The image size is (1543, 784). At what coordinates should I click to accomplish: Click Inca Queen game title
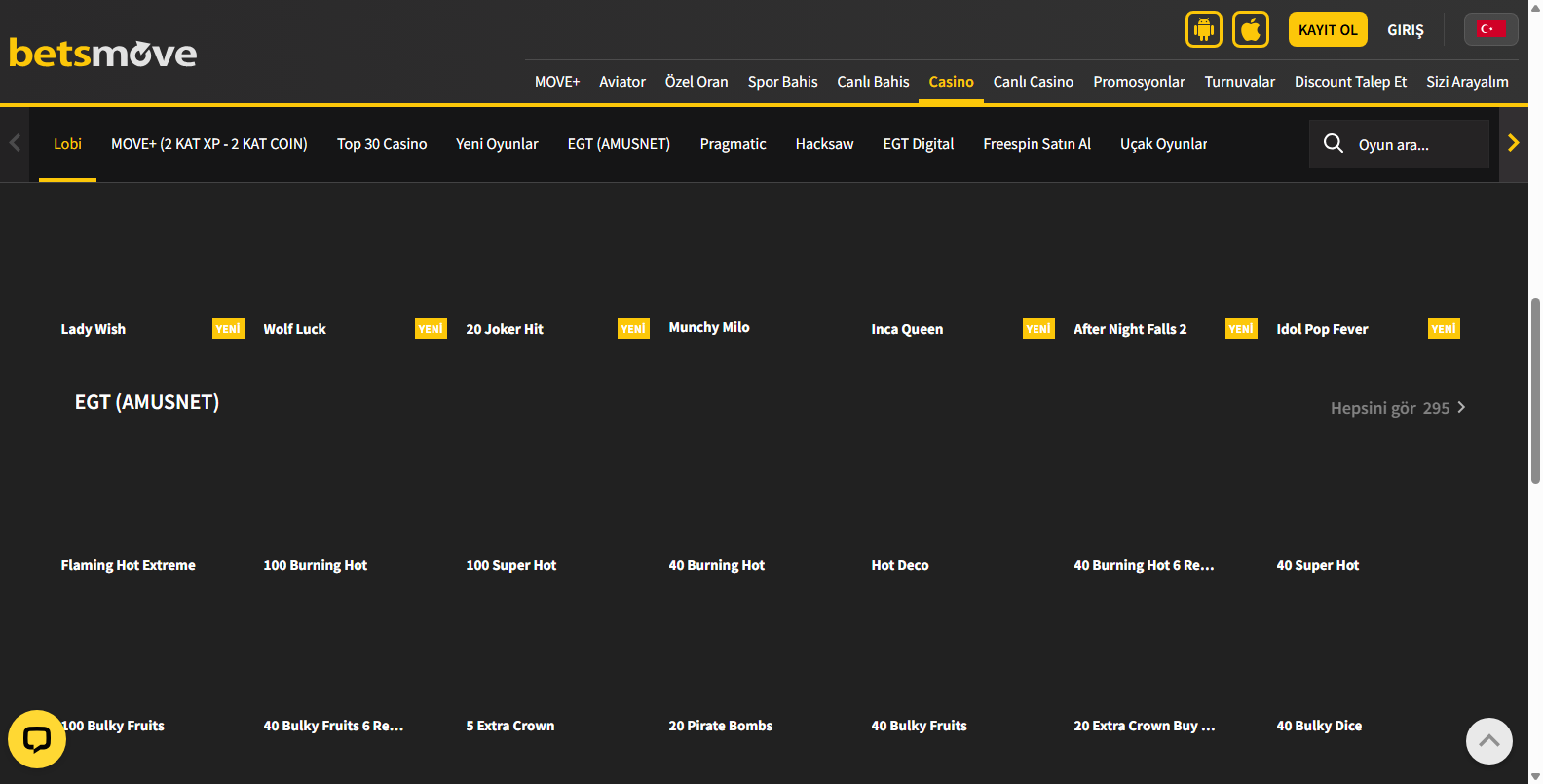coord(907,329)
